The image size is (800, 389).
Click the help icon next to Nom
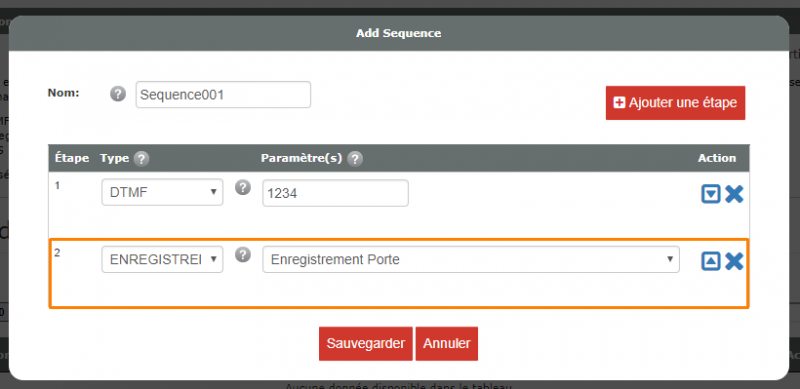click(x=118, y=94)
